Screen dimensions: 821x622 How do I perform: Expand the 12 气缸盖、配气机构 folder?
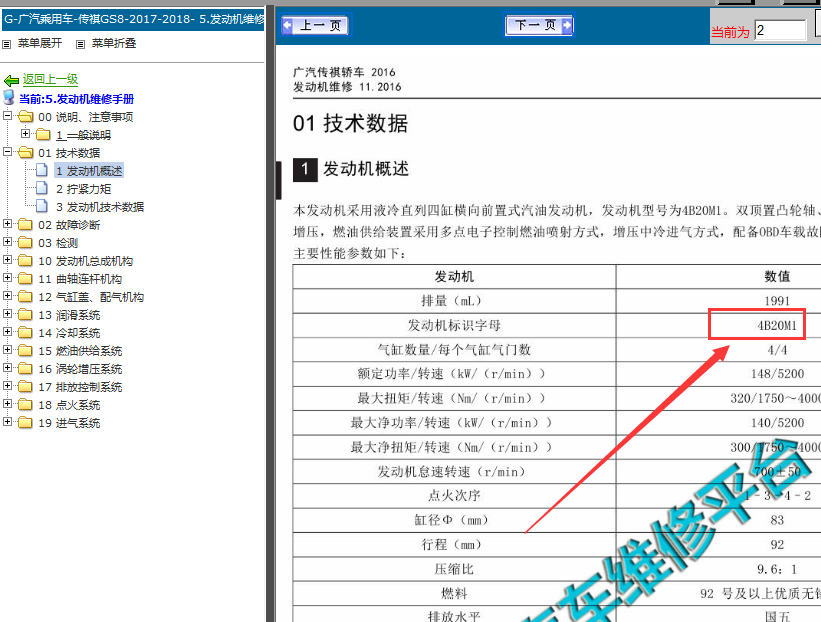coord(7,295)
